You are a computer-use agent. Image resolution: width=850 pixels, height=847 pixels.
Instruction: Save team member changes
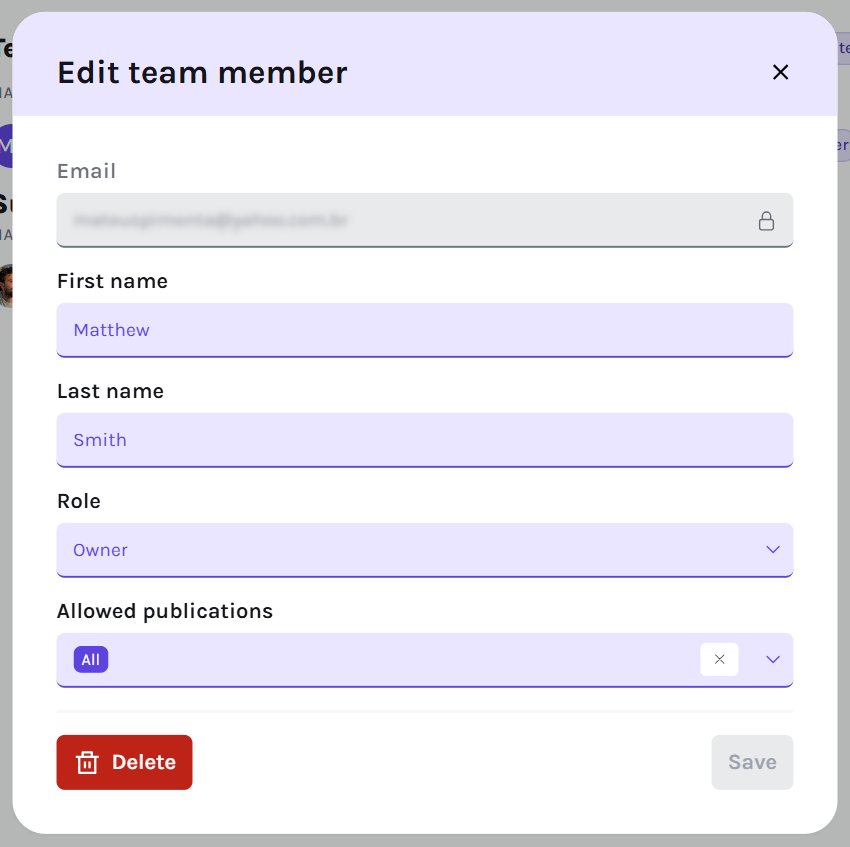pyautogui.click(x=752, y=762)
